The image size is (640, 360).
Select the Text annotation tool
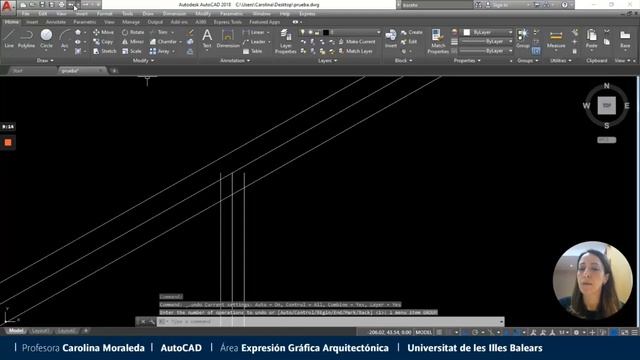[207, 39]
